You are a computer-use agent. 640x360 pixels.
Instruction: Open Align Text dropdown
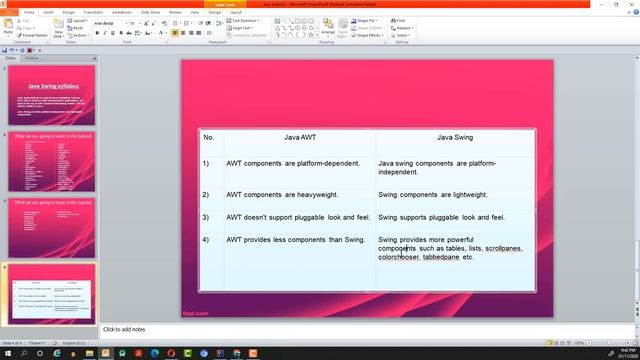coord(240,28)
